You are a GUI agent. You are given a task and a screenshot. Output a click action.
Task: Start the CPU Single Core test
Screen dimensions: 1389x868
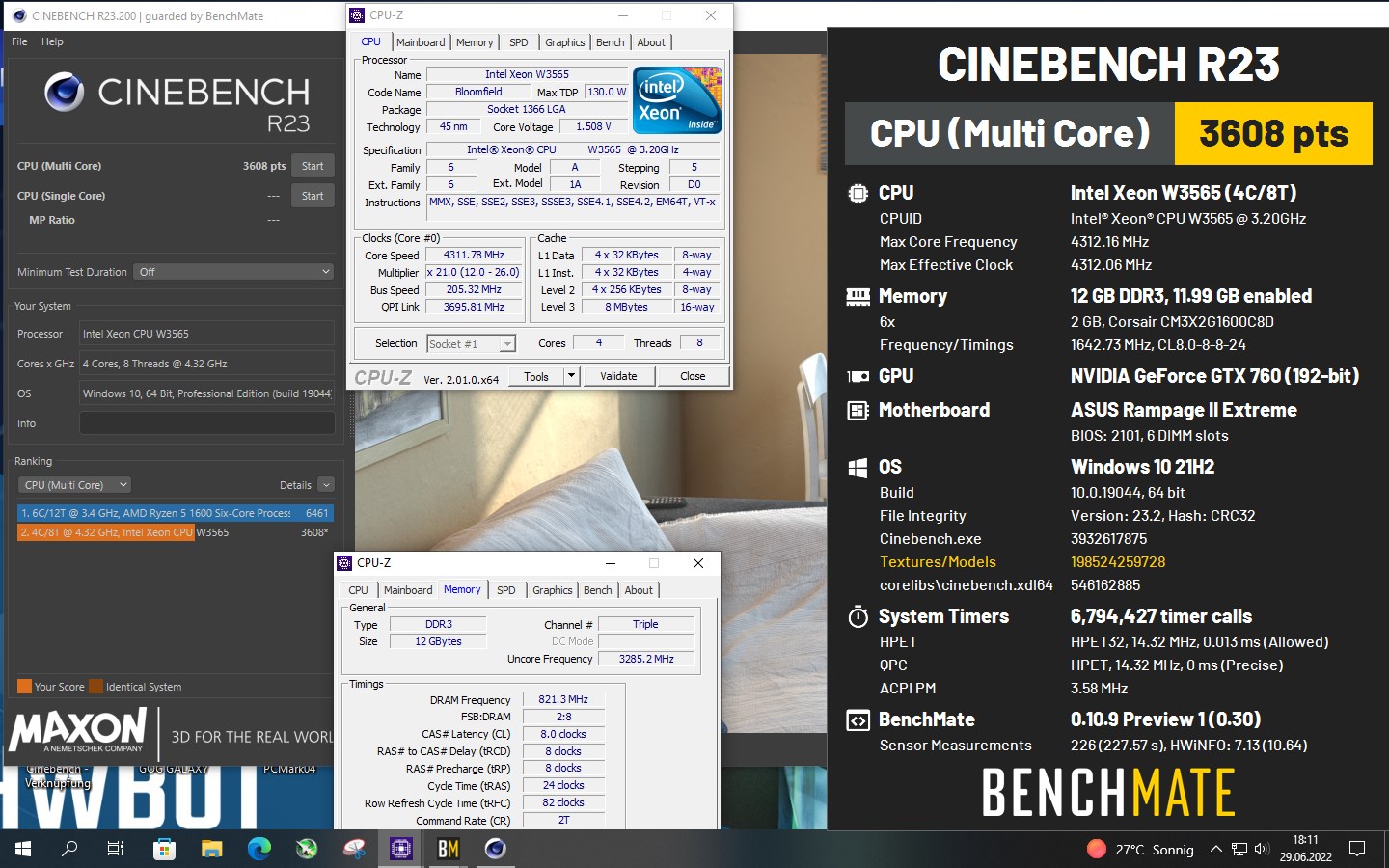tap(313, 196)
